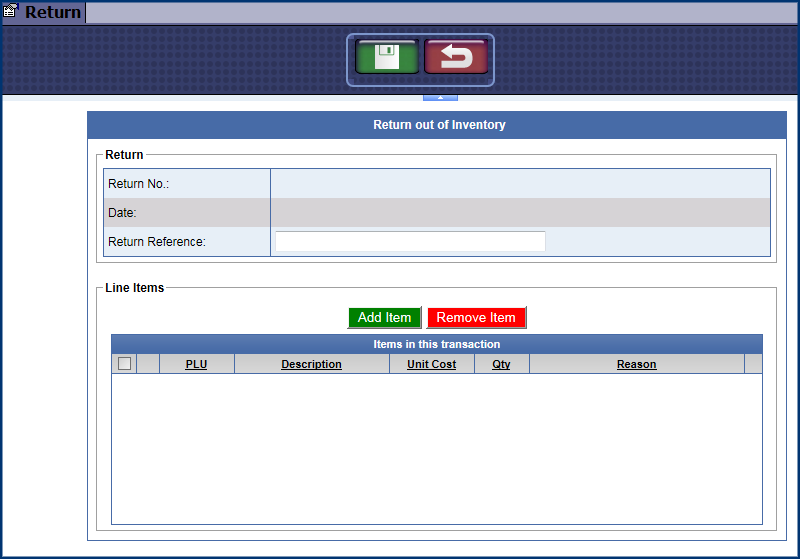Click the 'Return out of Inventory' panel header
Image resolution: width=800 pixels, height=559 pixels.
click(x=439, y=125)
